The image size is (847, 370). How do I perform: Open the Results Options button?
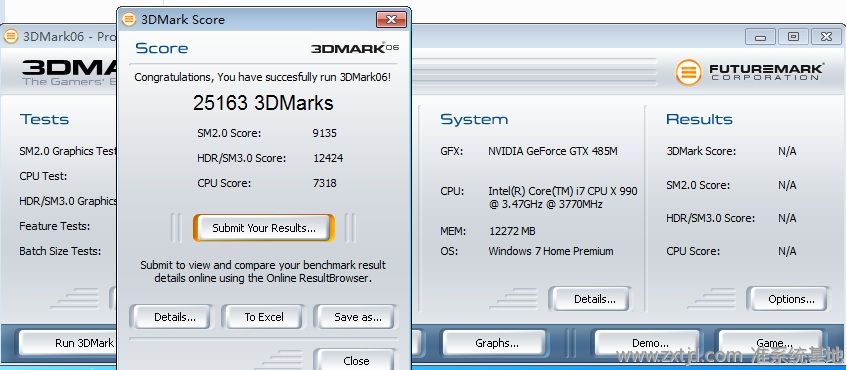click(791, 299)
